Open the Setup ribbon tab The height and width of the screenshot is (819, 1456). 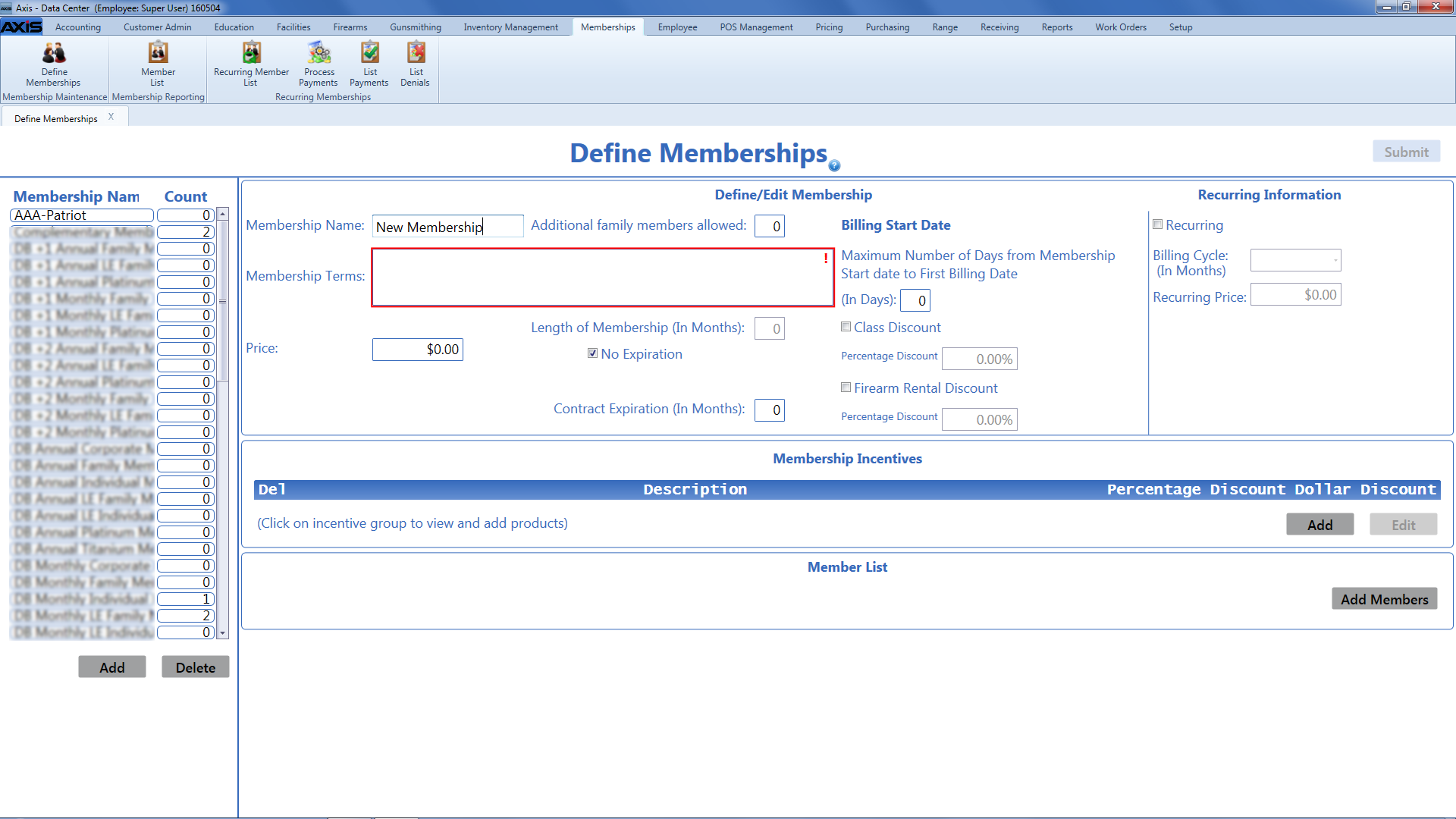[1180, 27]
